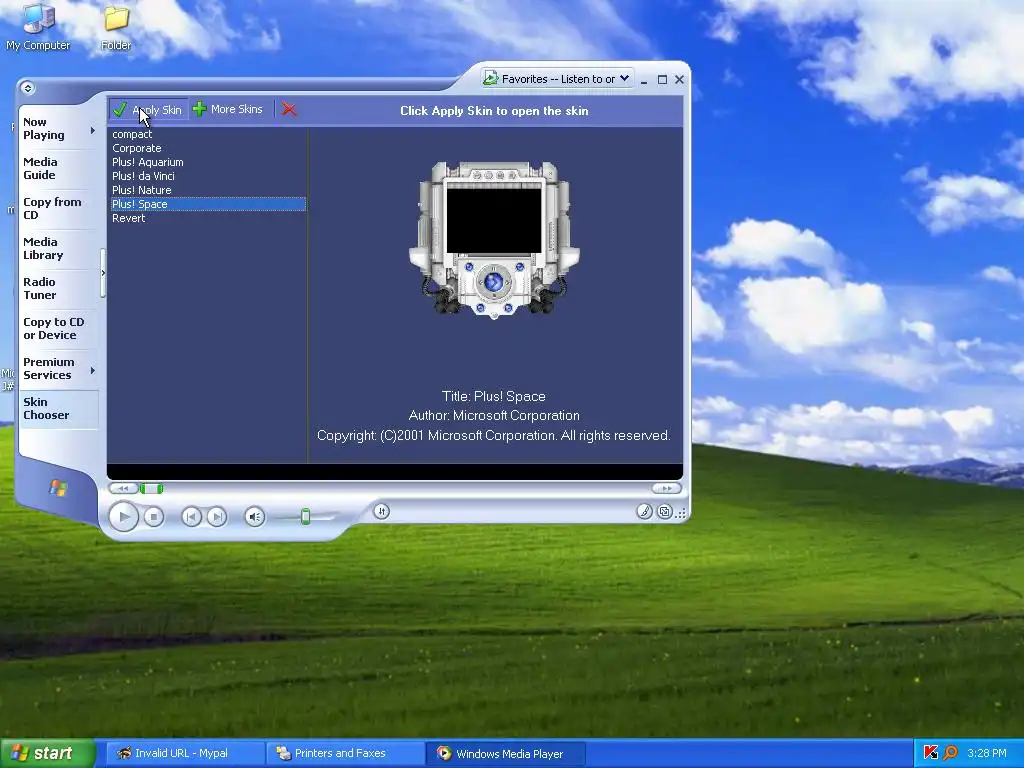Open Copy to CD or Device tab
This screenshot has width=1024, height=768.
tap(59, 328)
